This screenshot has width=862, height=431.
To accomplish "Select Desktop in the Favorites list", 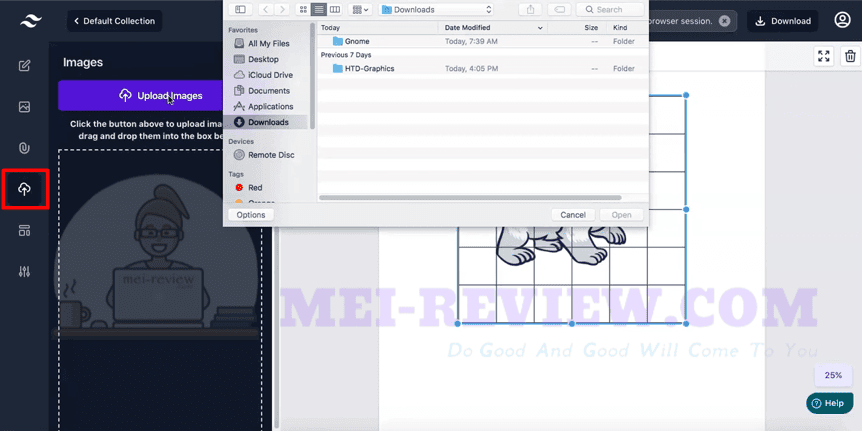I will [x=263, y=59].
